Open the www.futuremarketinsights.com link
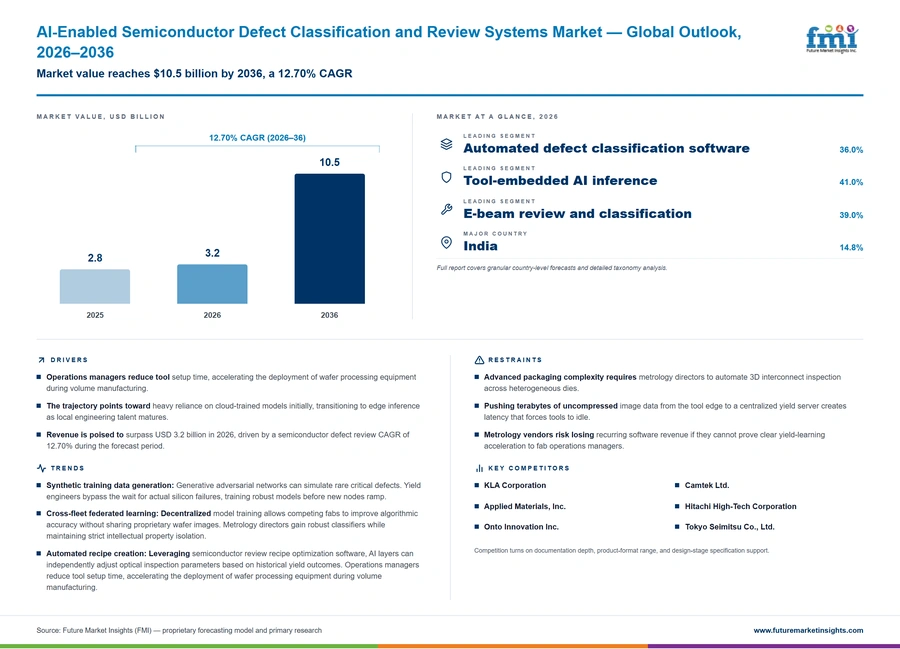This screenshot has height=649, width=900. click(808, 630)
